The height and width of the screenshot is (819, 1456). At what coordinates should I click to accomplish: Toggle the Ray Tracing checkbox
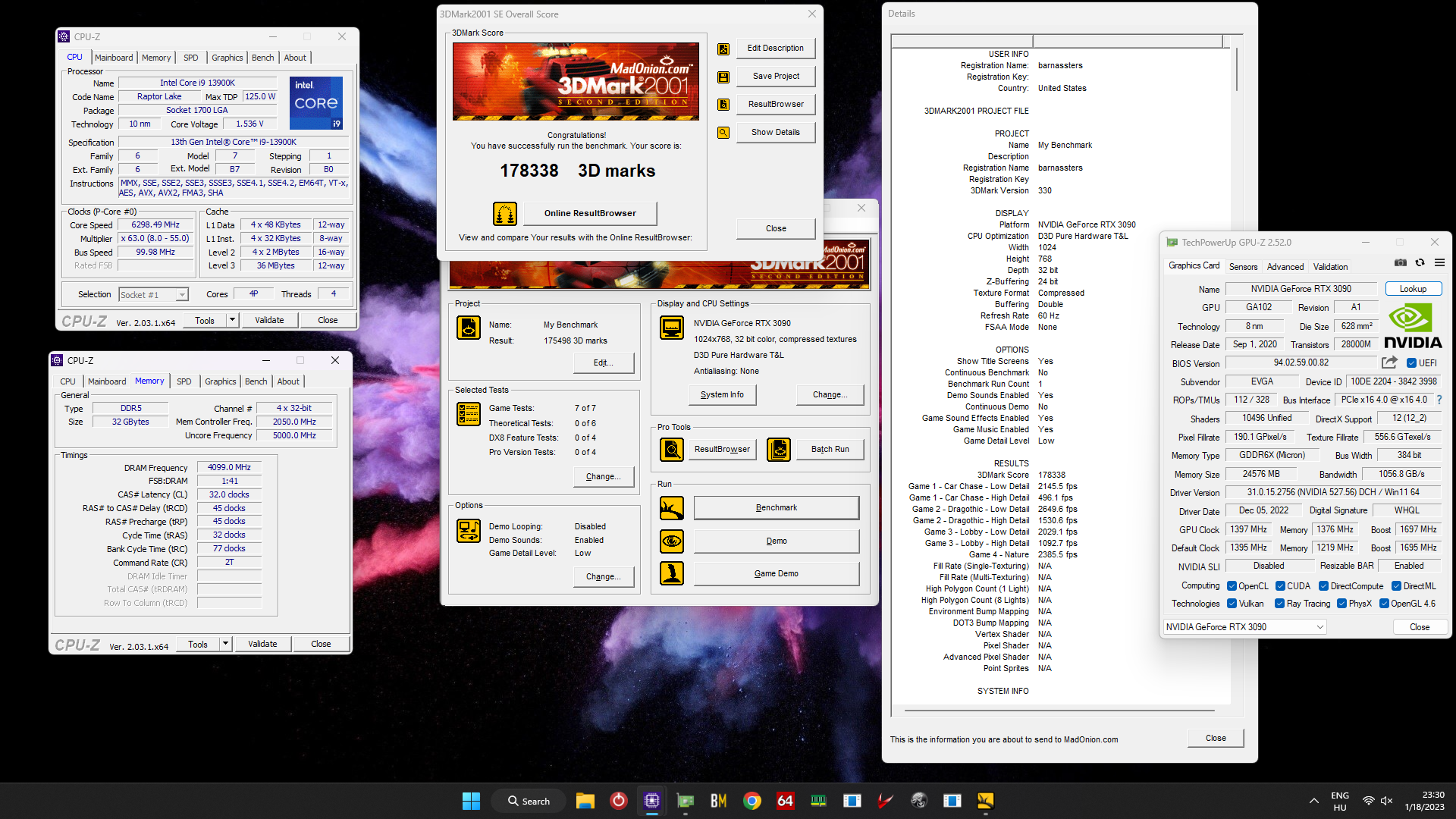[1280, 604]
